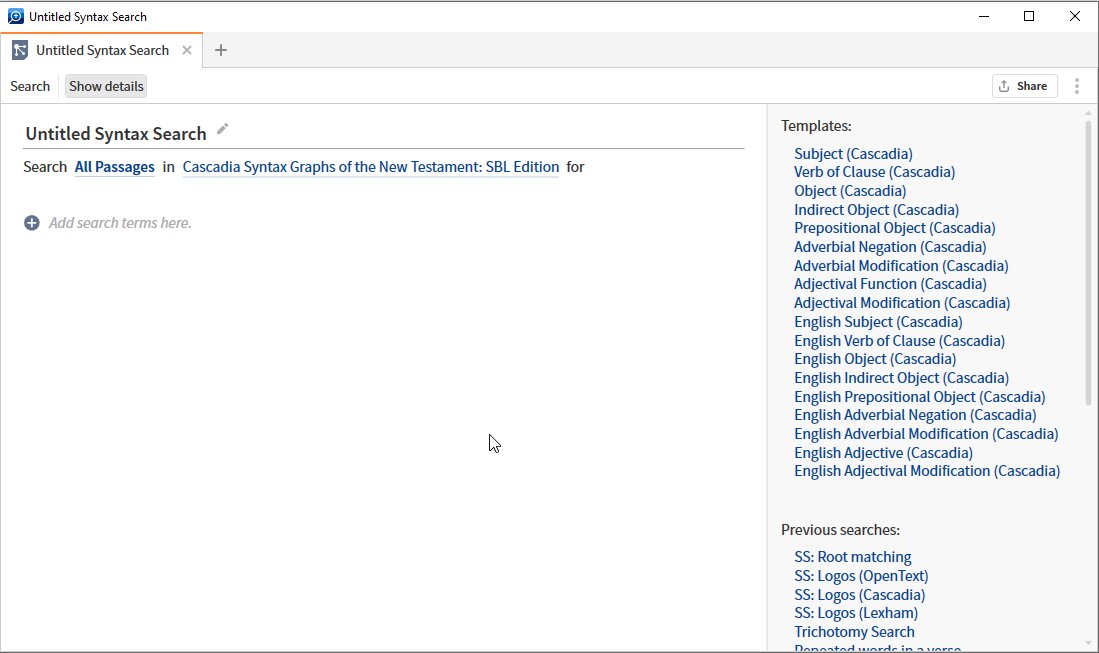1099x653 pixels.
Task: Toggle Show details
Action: [x=105, y=86]
